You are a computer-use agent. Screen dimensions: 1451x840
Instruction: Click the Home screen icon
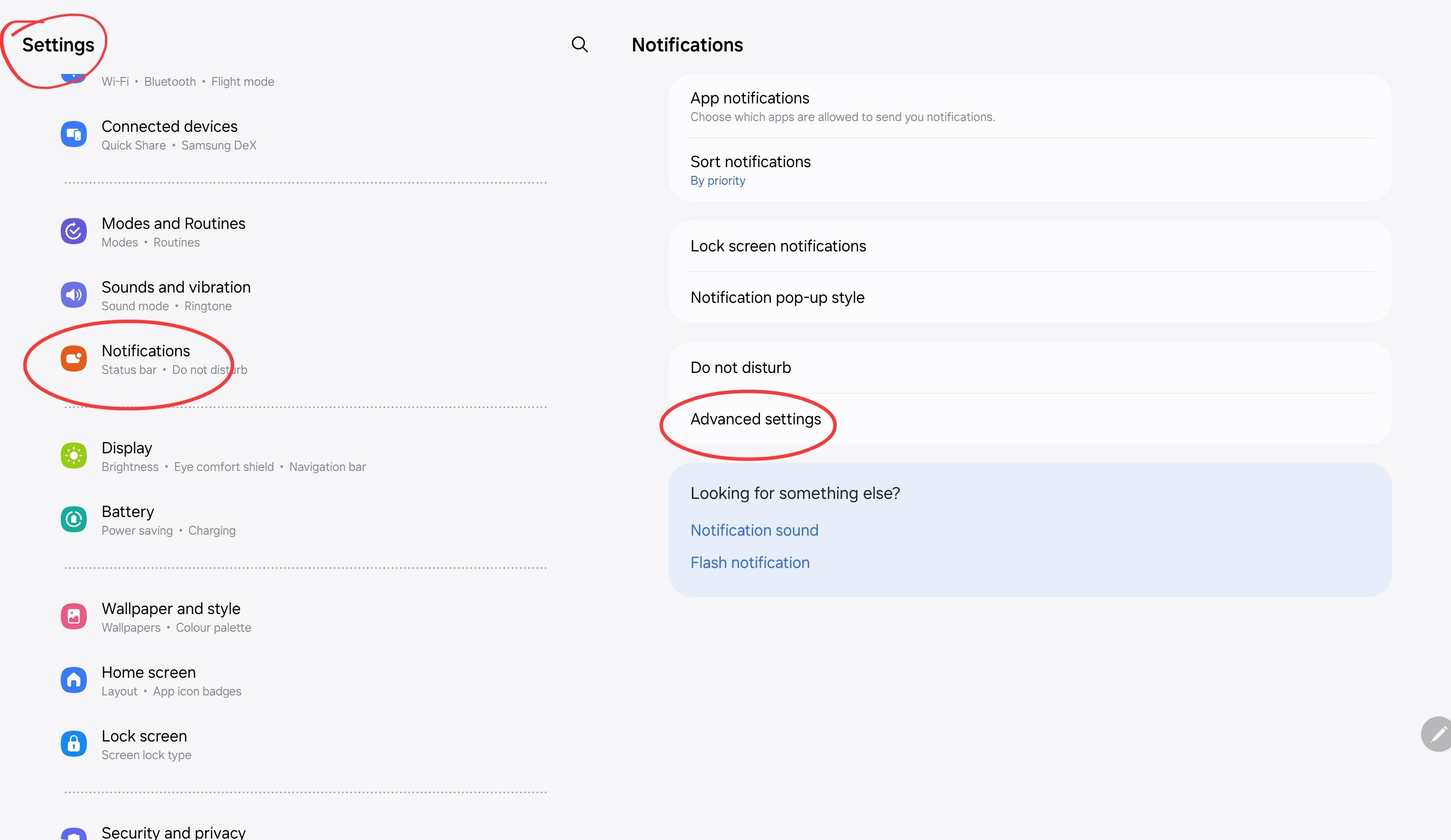coord(74,680)
